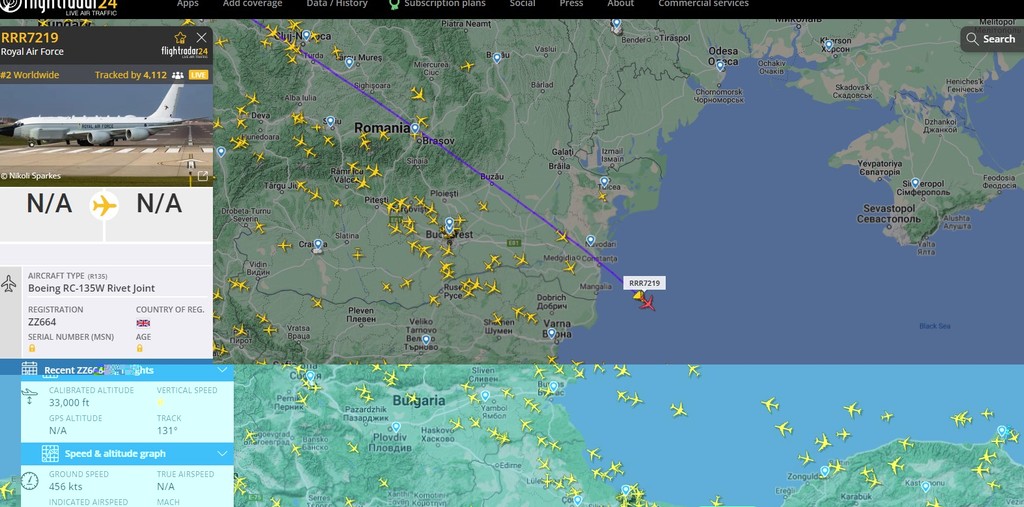
Task: Open the Apps menu
Action: click(x=187, y=4)
